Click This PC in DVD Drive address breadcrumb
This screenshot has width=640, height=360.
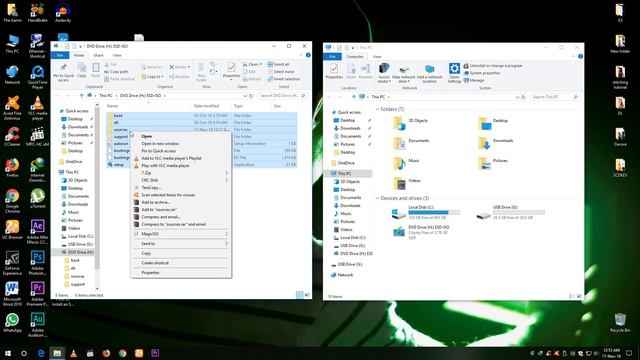[x=106, y=96]
